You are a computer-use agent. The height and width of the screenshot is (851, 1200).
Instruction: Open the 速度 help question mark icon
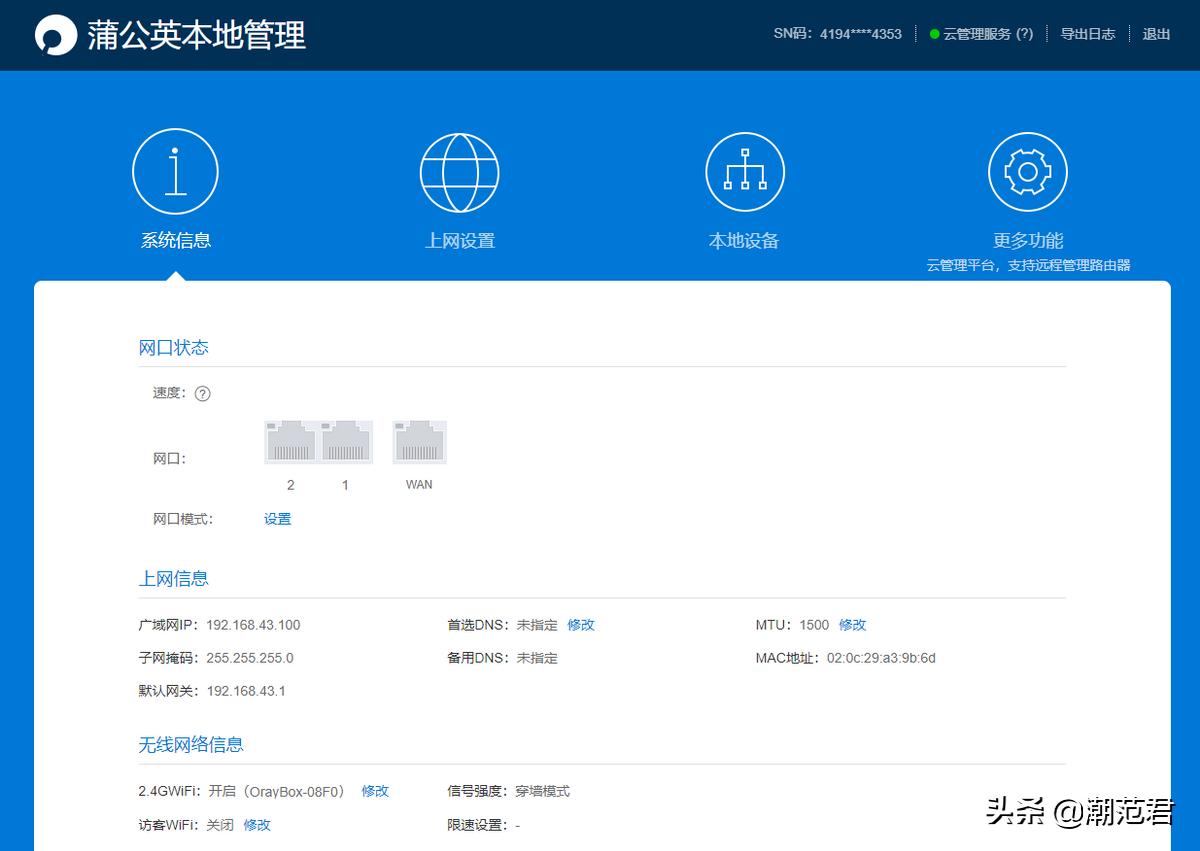[x=202, y=393]
